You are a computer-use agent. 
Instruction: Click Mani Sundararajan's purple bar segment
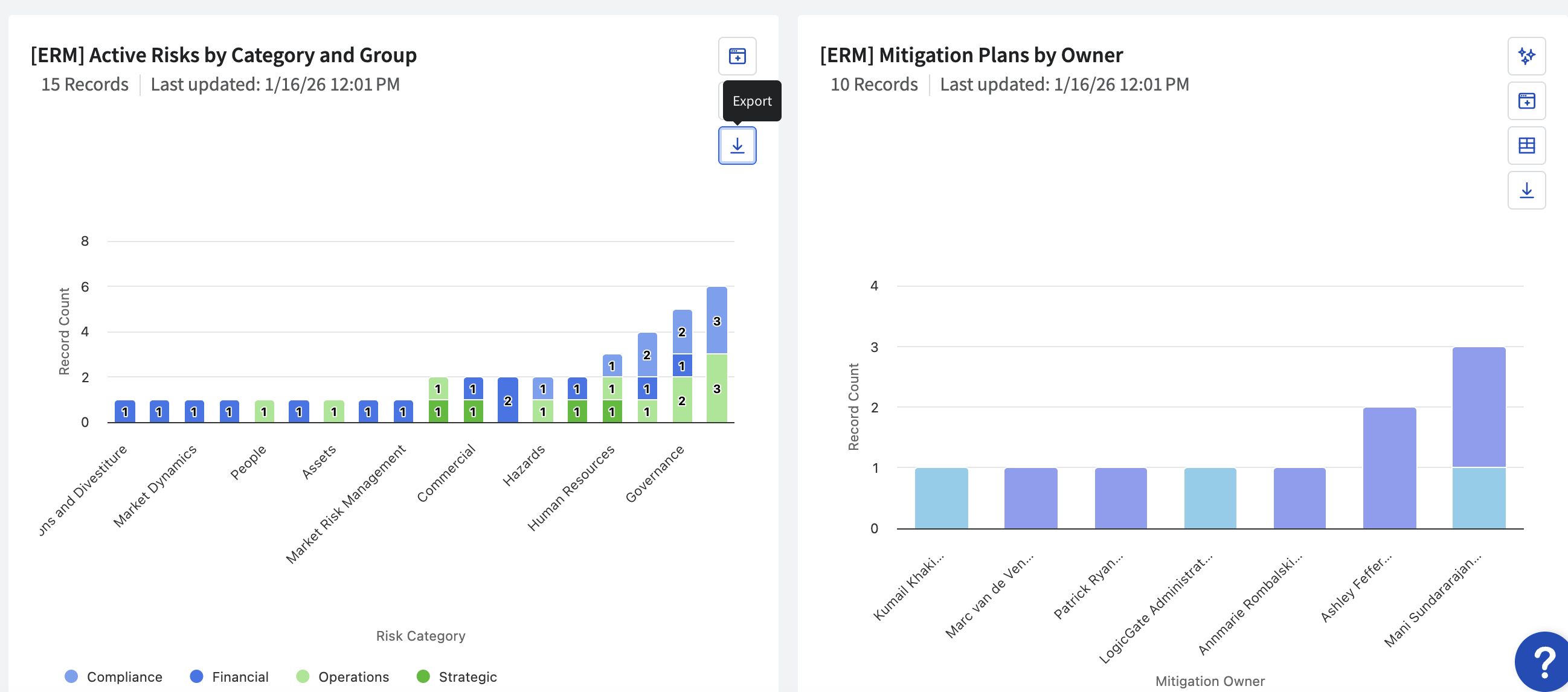1478,406
